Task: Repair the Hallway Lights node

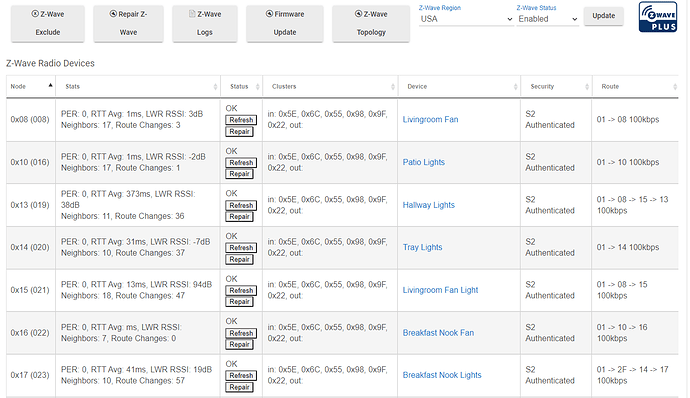Action: pyautogui.click(x=239, y=217)
